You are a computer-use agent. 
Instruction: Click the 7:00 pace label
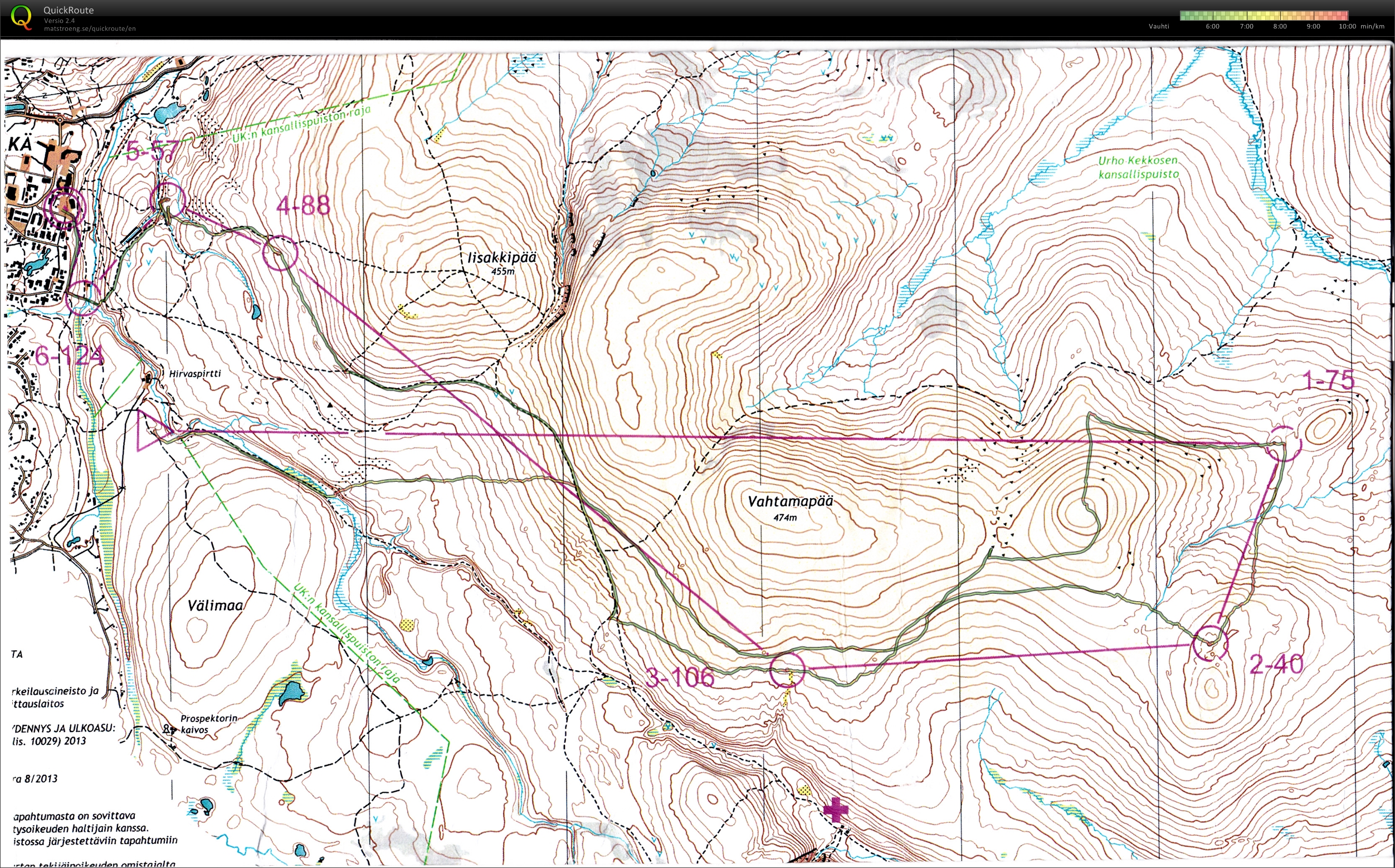1246,26
